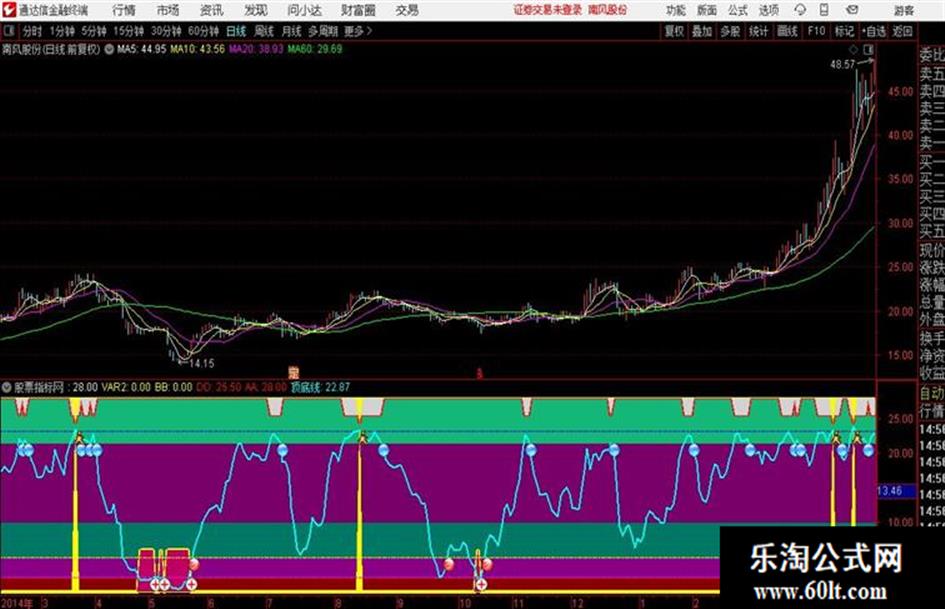Switch to the 周线 period tab
945x609 pixels.
coord(264,31)
